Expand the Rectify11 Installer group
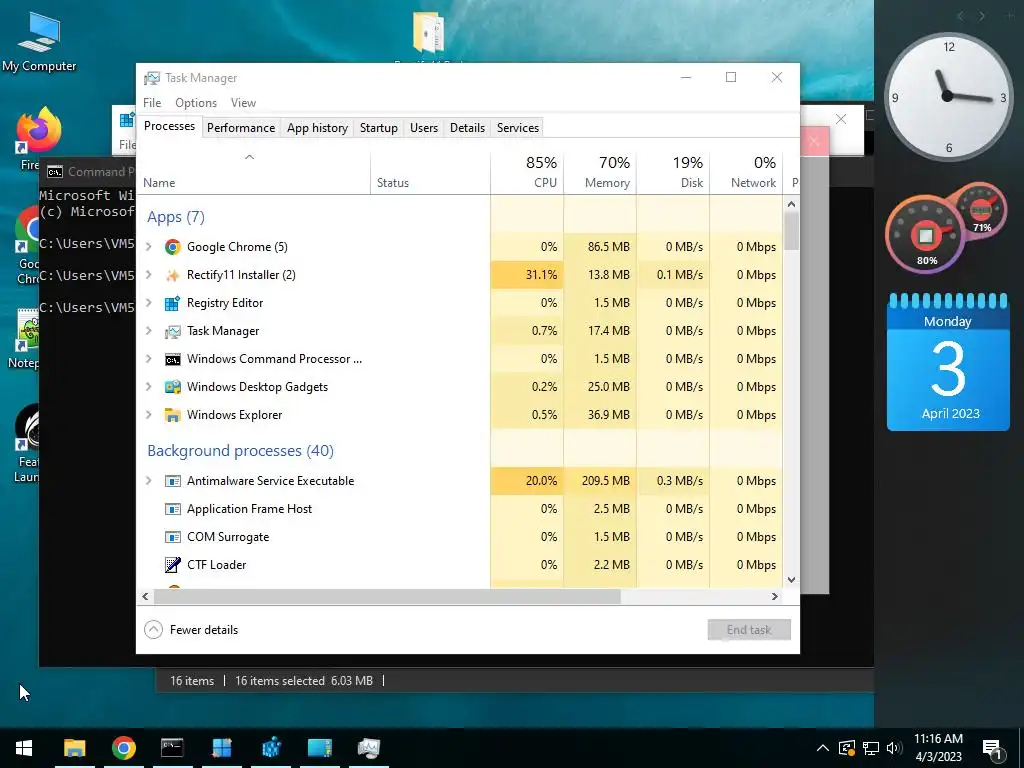 [149, 275]
